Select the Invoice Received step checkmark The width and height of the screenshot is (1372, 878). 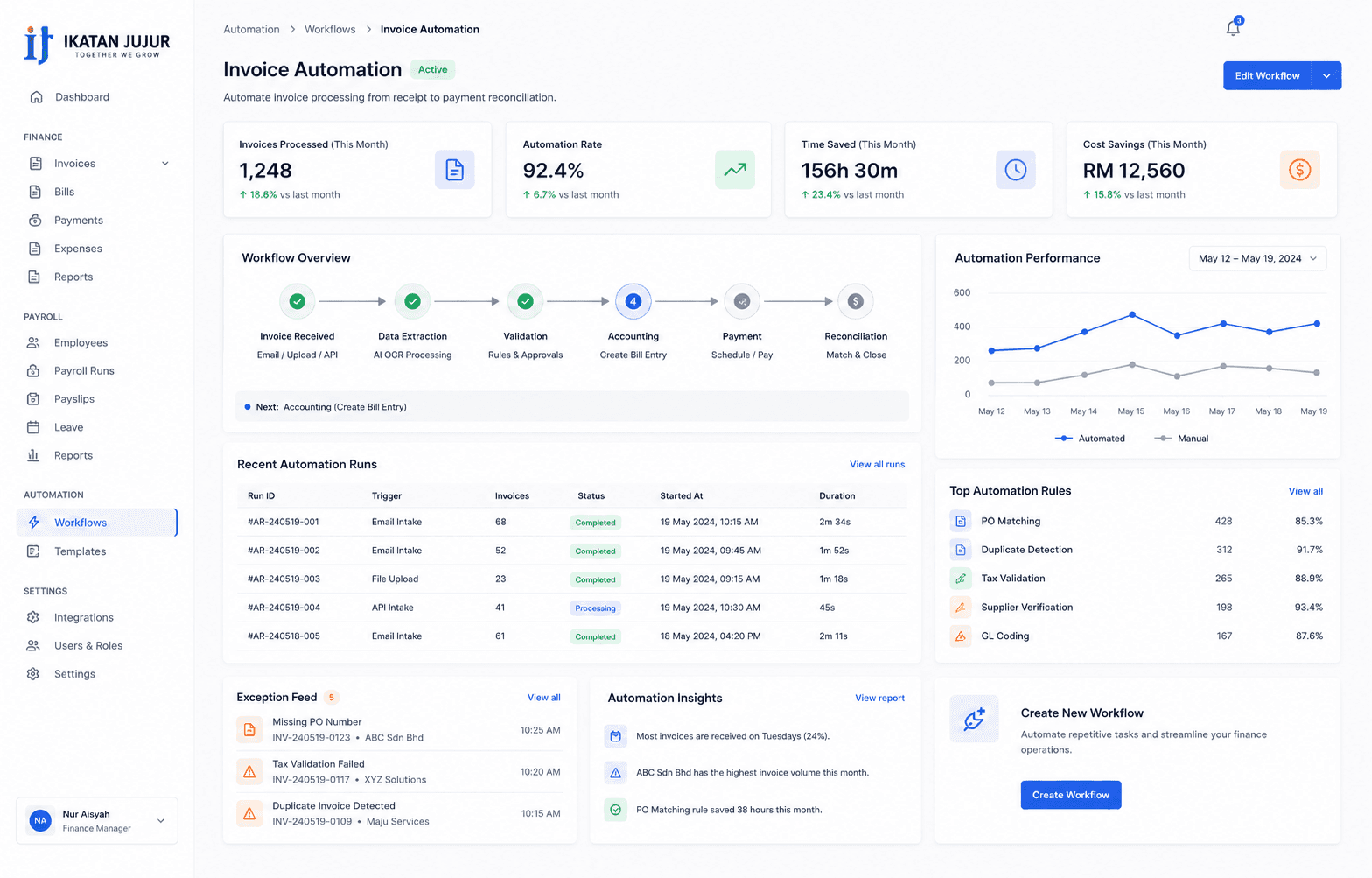[297, 301]
